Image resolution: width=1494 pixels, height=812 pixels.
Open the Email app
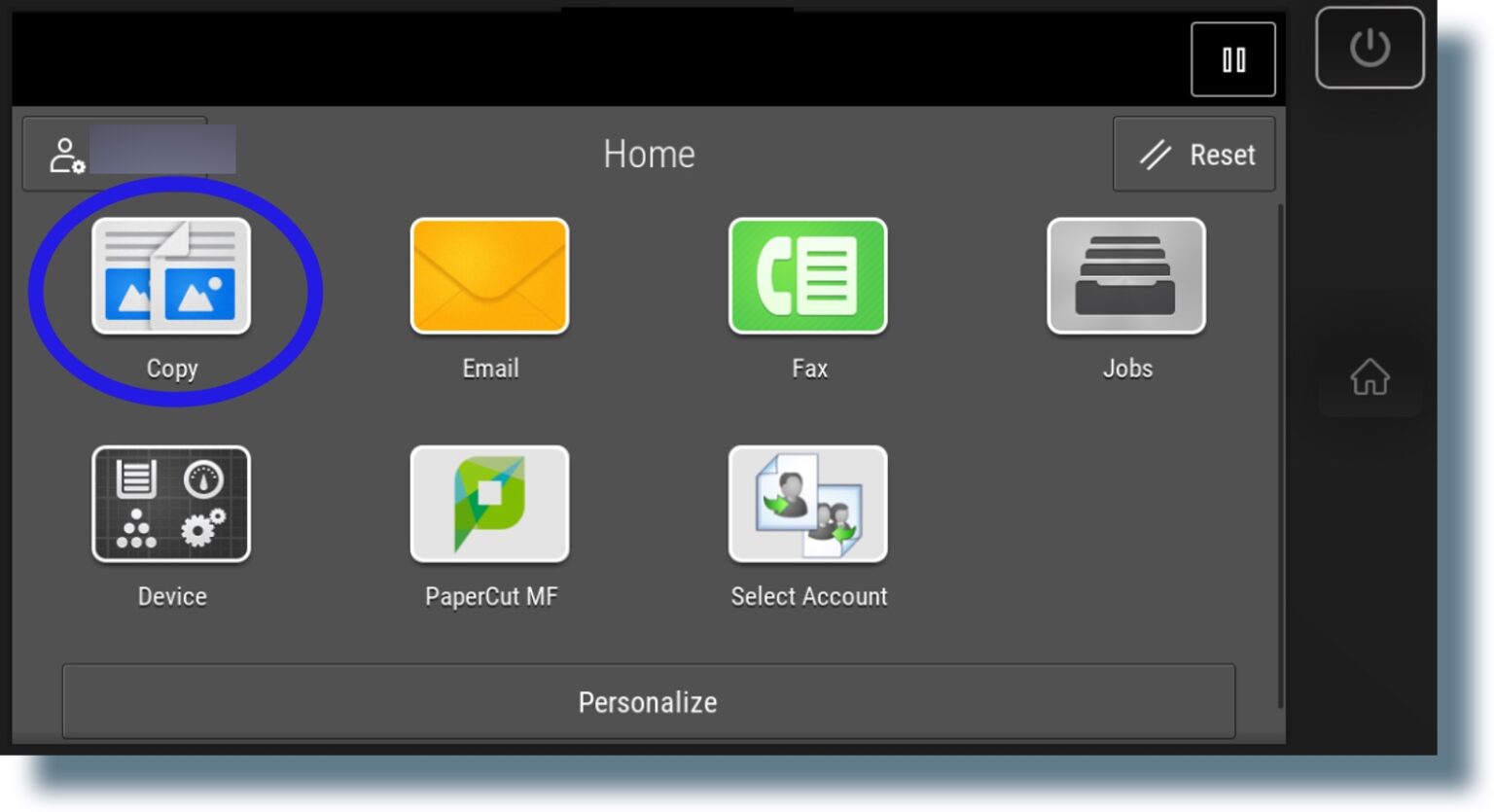[489, 276]
